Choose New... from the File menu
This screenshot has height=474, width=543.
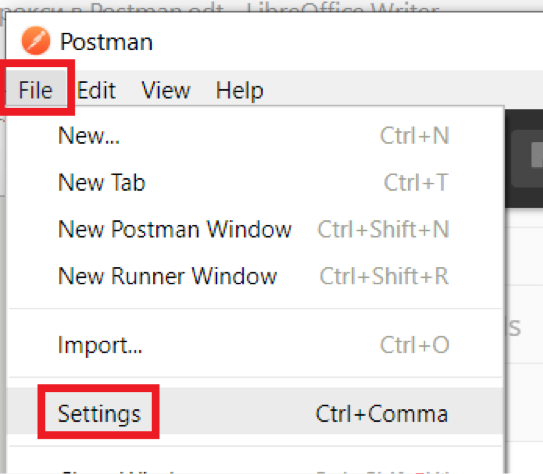pos(255,135)
